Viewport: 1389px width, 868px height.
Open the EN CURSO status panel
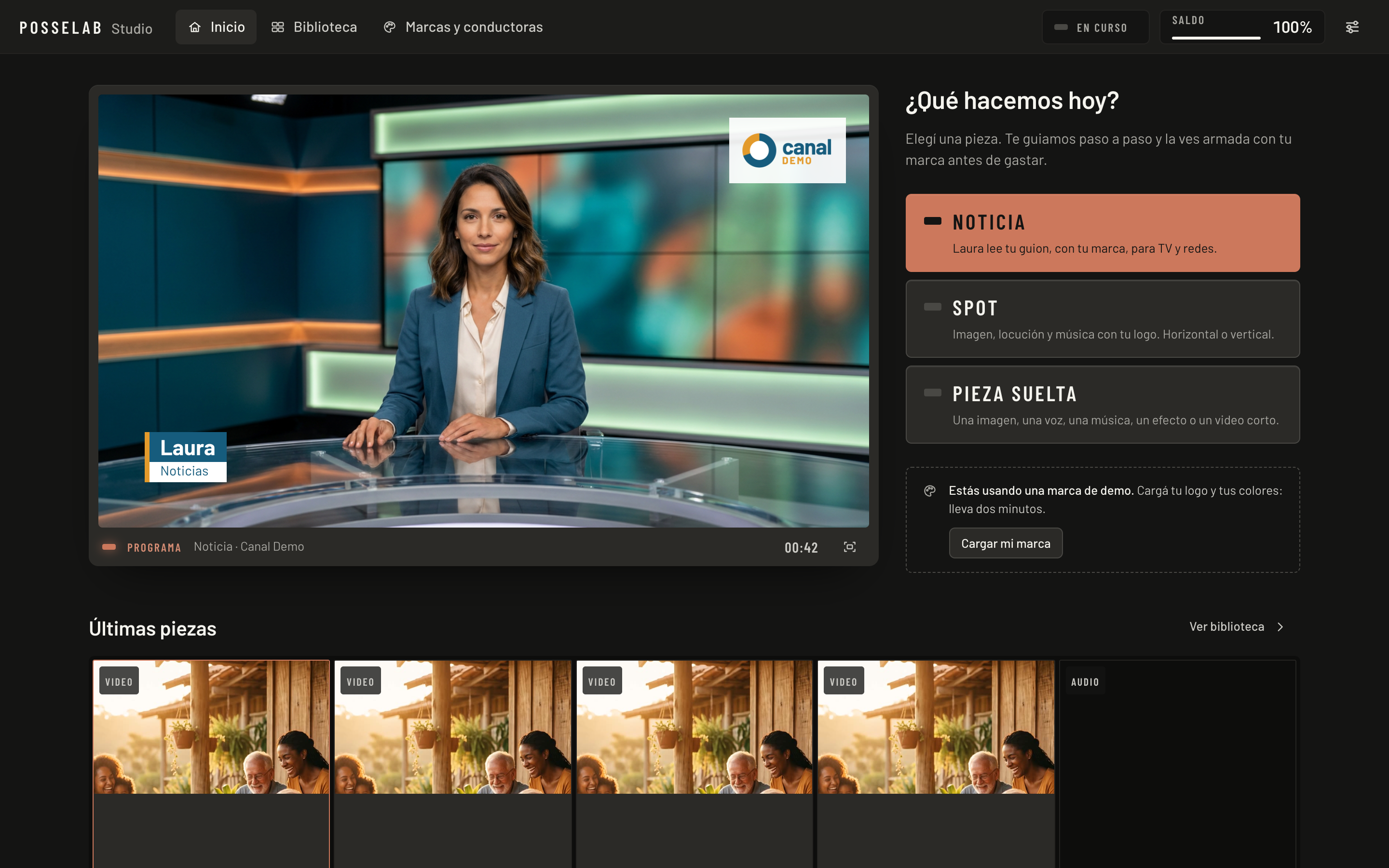[x=1095, y=27]
